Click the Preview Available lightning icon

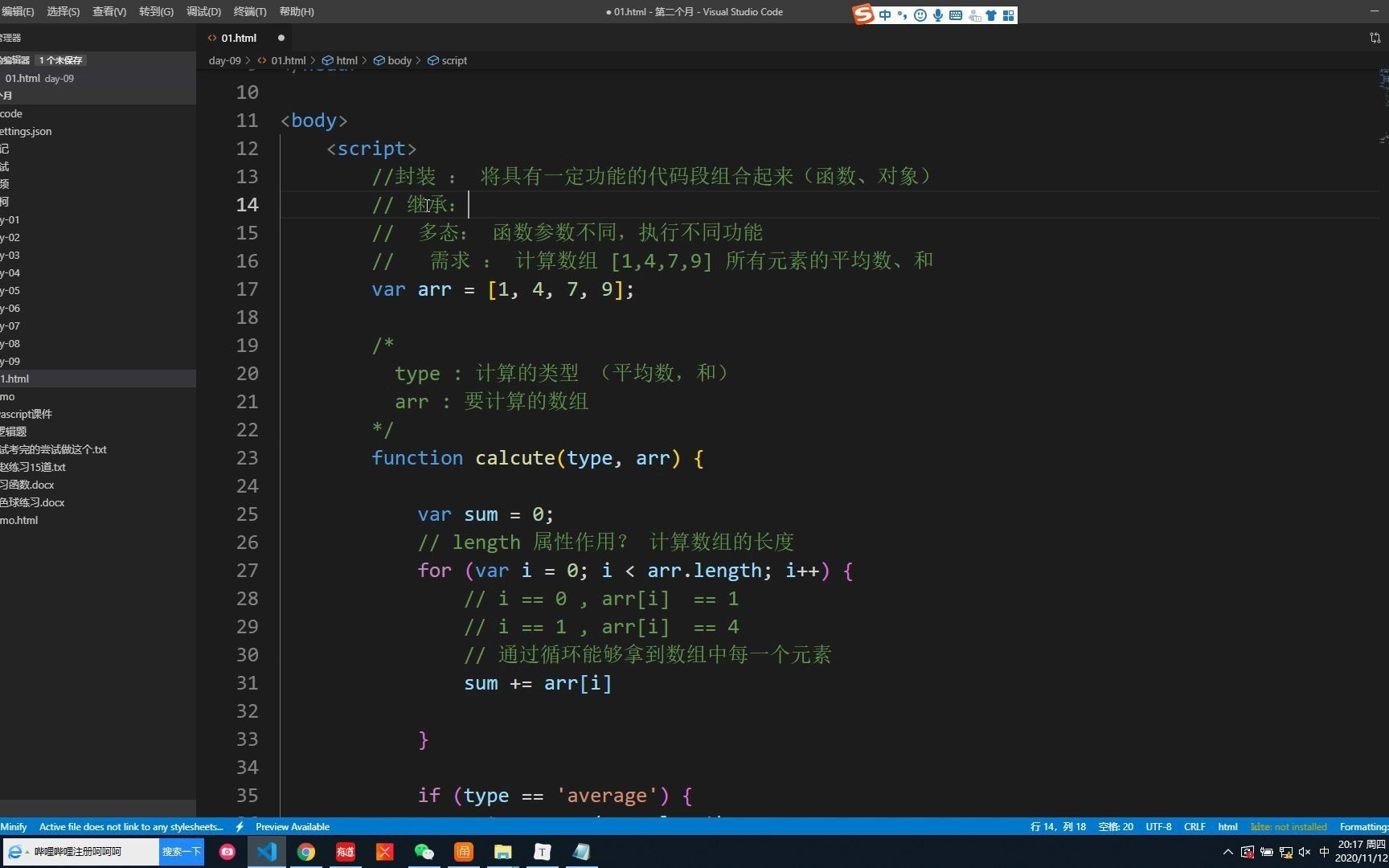click(x=240, y=826)
